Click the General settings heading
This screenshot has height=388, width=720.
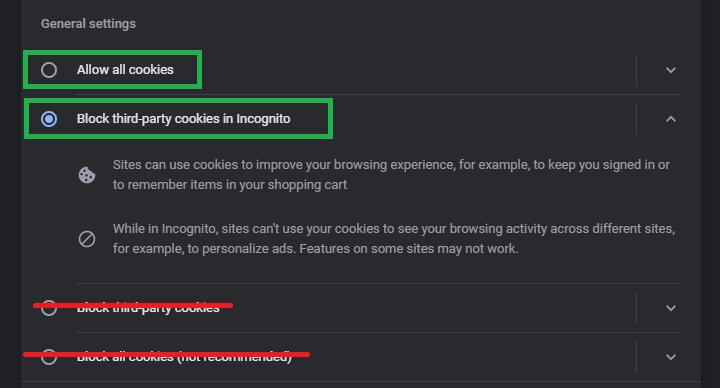coord(88,24)
